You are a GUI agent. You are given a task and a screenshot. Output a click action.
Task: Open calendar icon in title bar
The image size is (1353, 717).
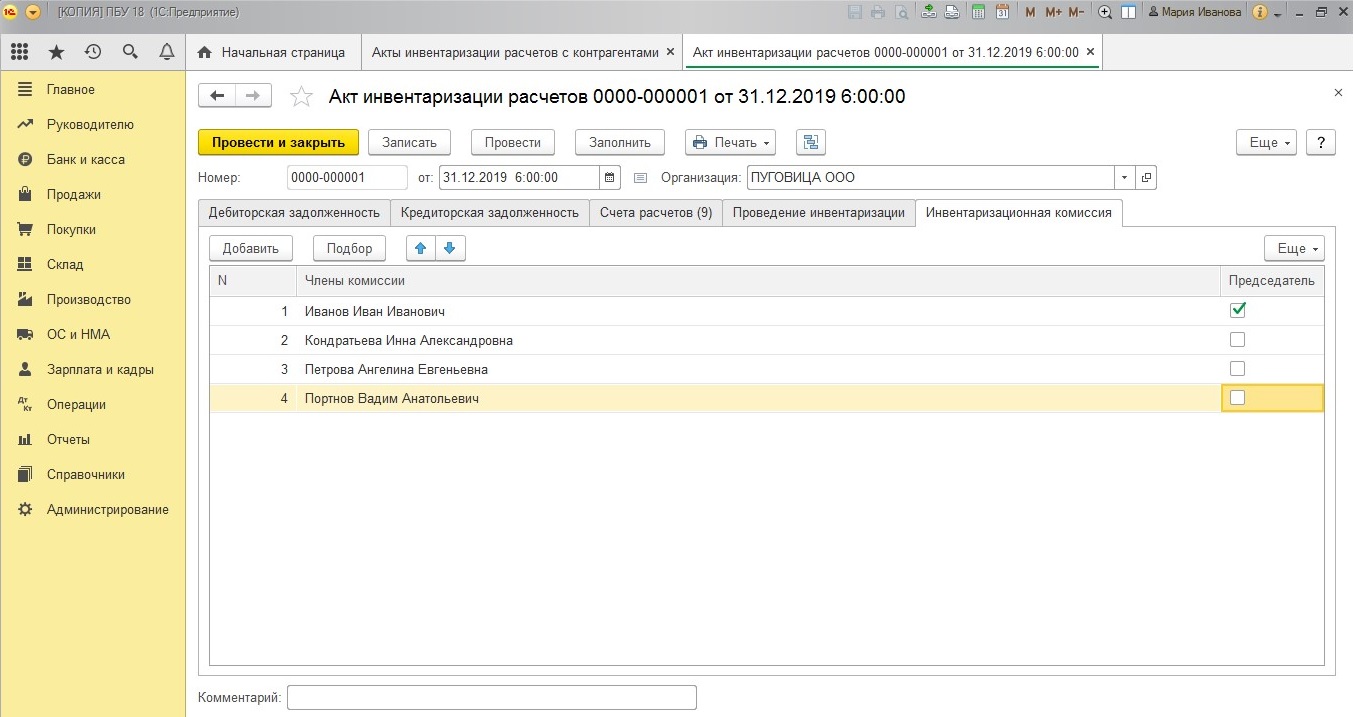coord(1001,12)
